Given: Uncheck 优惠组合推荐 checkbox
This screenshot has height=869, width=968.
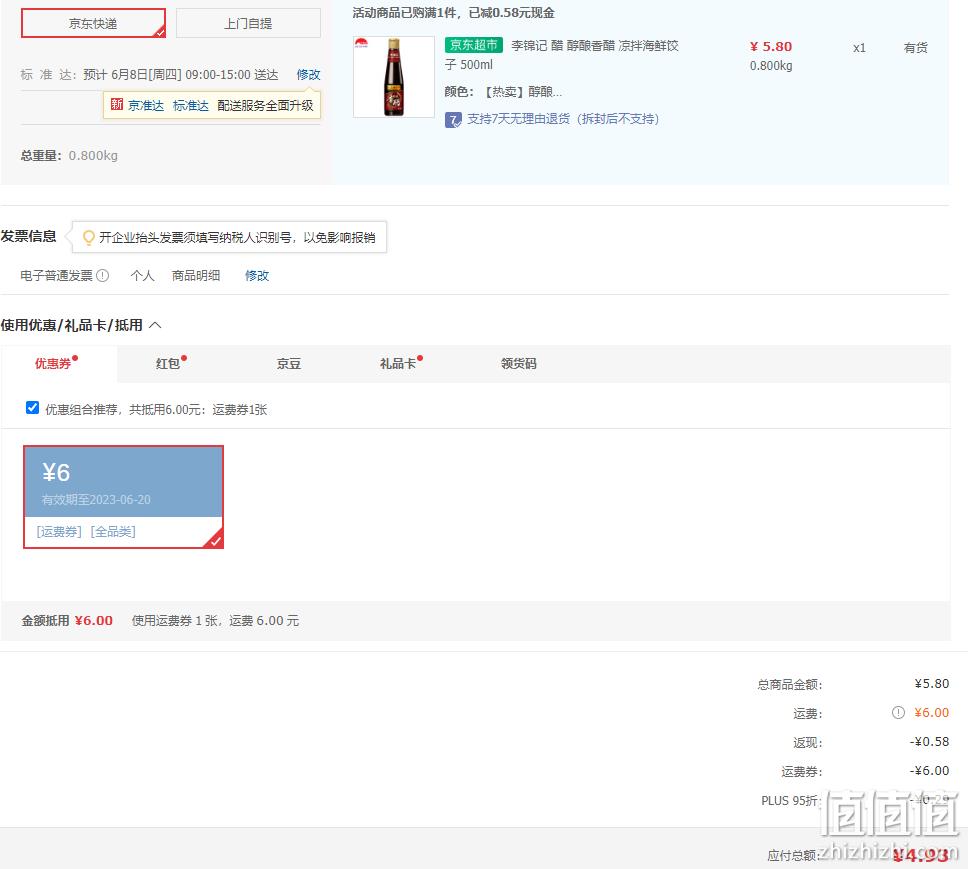Looking at the screenshot, I should click(32, 408).
